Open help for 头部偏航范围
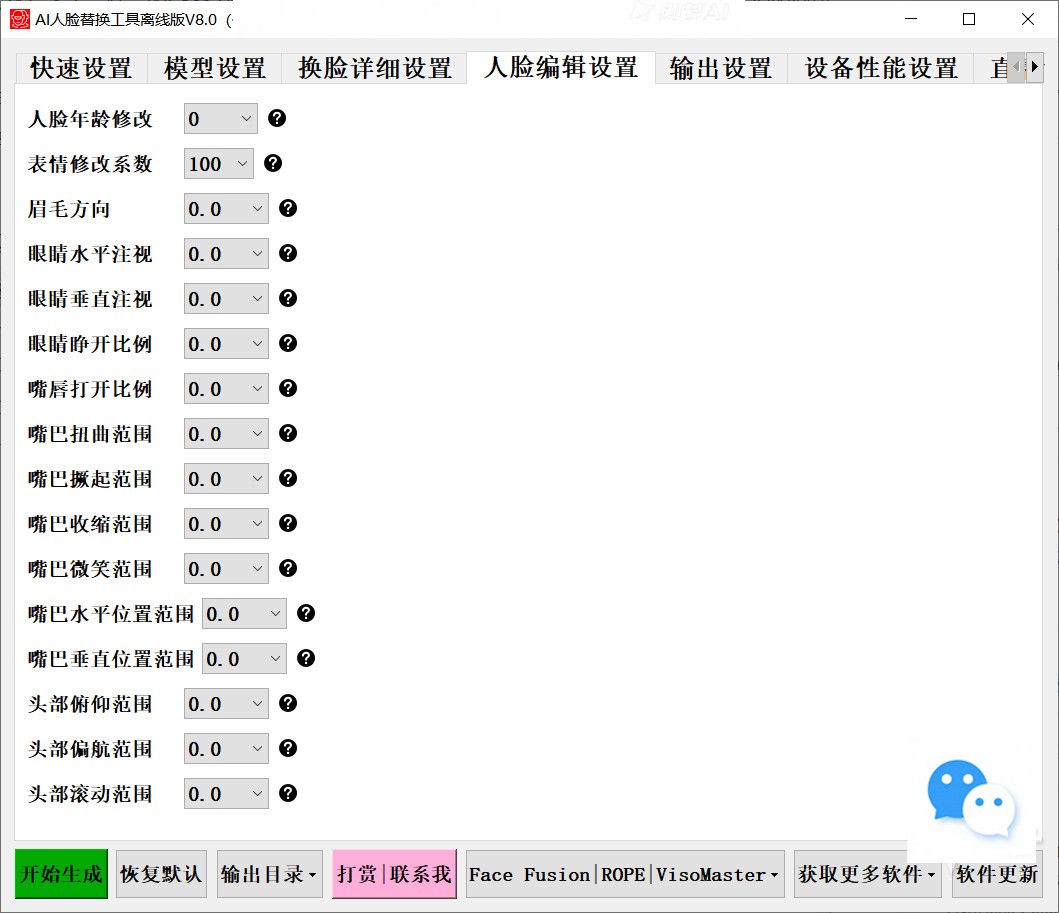The height and width of the screenshot is (913, 1059). coord(288,748)
